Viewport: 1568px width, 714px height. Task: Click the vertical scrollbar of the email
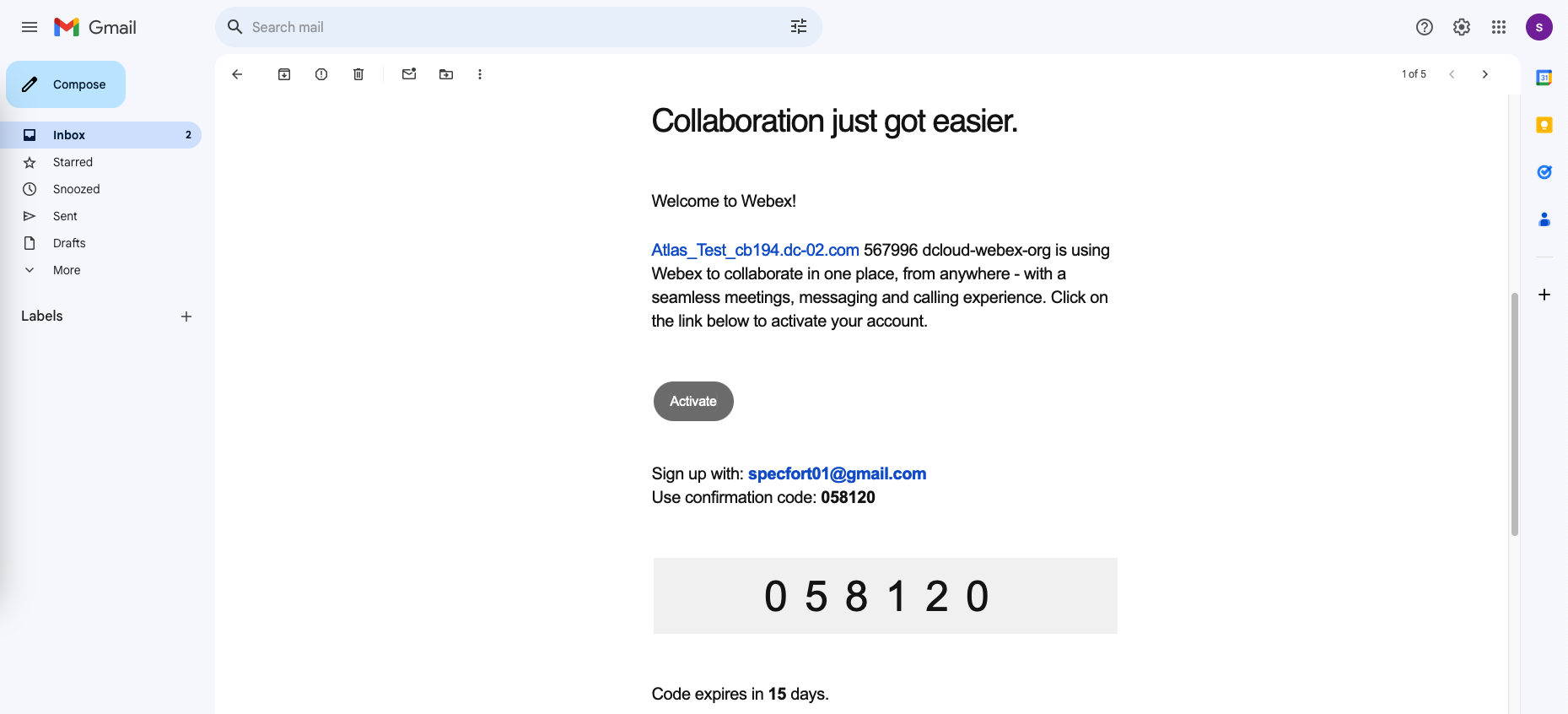tap(1514, 414)
